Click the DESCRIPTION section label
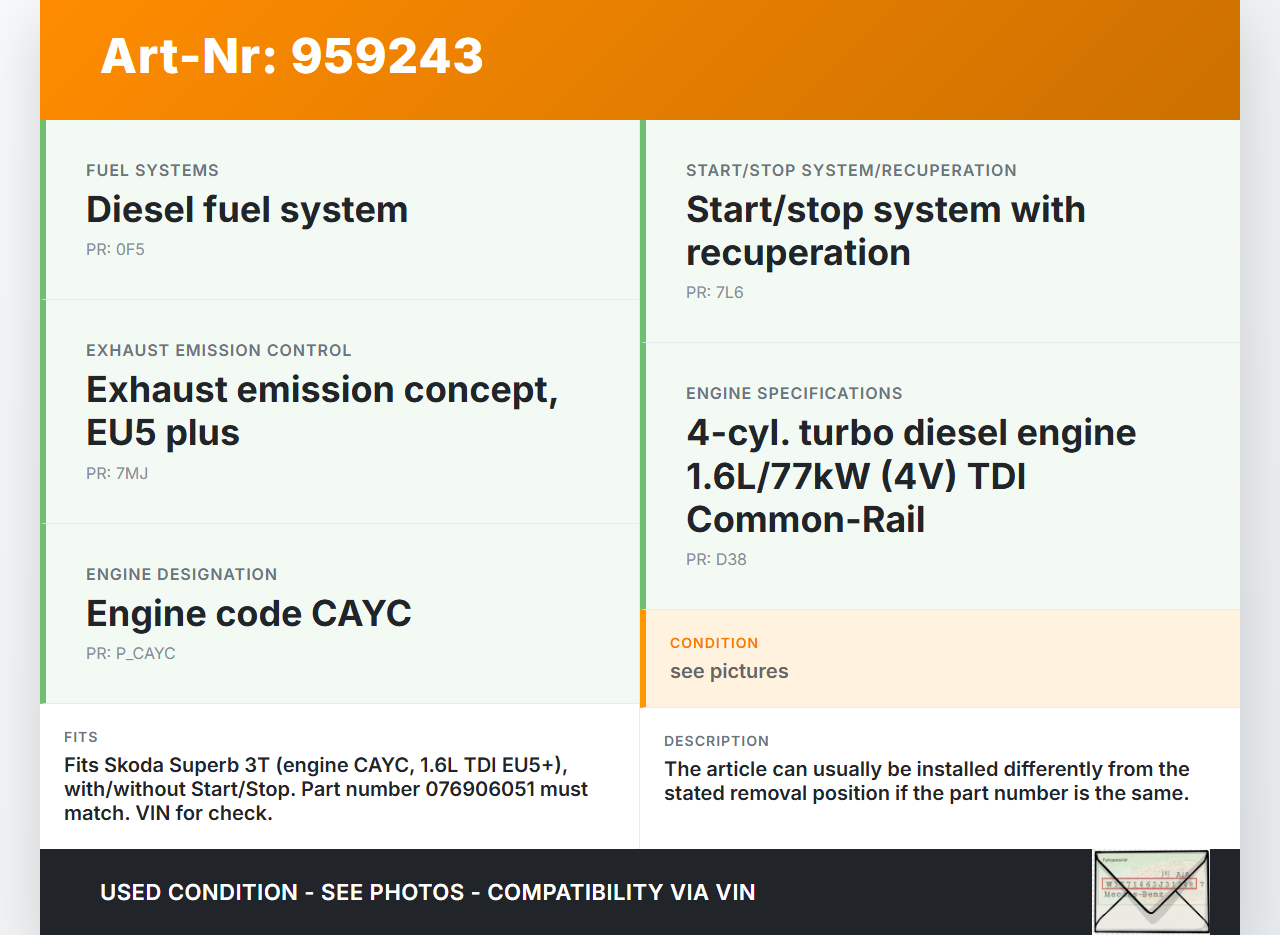Image resolution: width=1280 pixels, height=935 pixels. [716, 741]
